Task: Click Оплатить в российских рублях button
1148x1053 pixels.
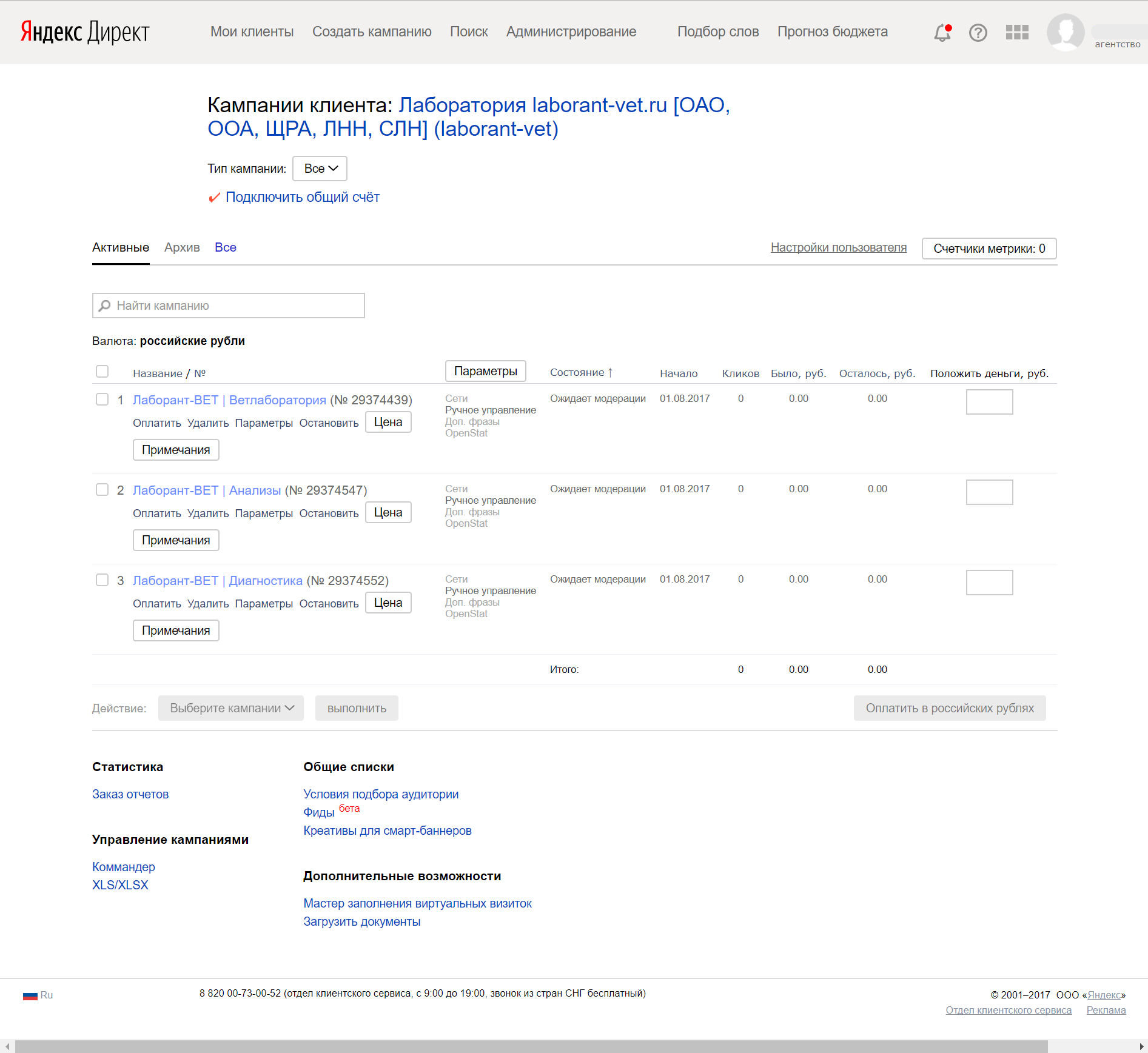Action: [950, 708]
